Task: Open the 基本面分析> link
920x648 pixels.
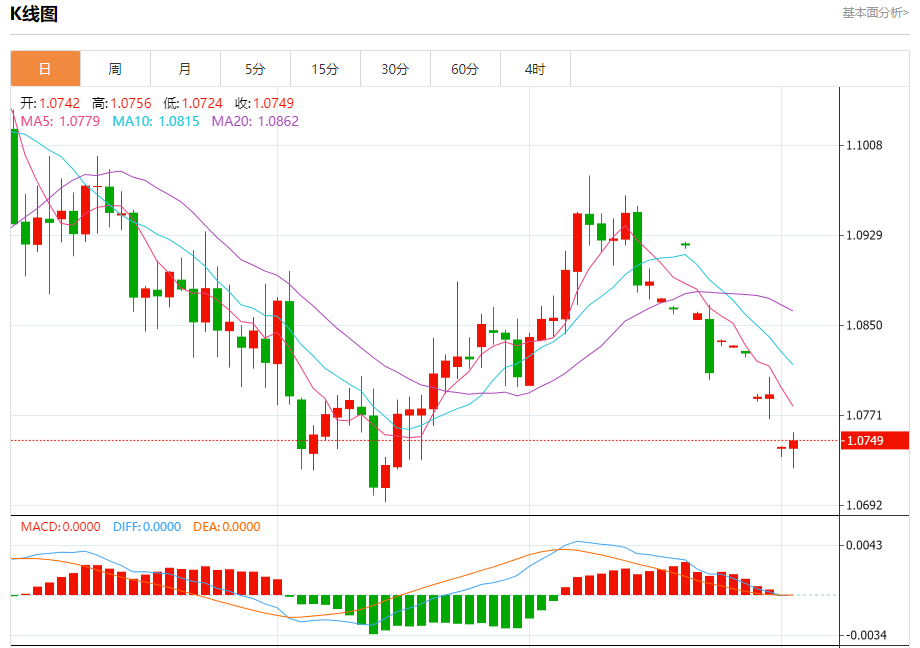Action: (x=875, y=13)
